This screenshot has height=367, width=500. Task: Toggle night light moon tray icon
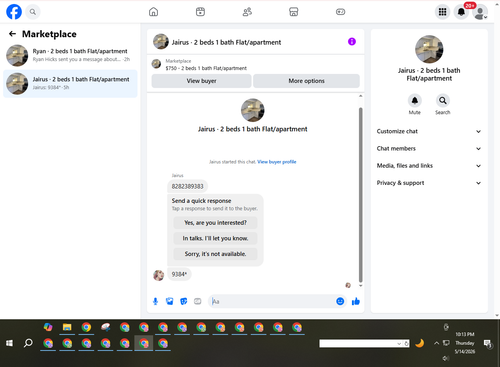[x=420, y=343]
